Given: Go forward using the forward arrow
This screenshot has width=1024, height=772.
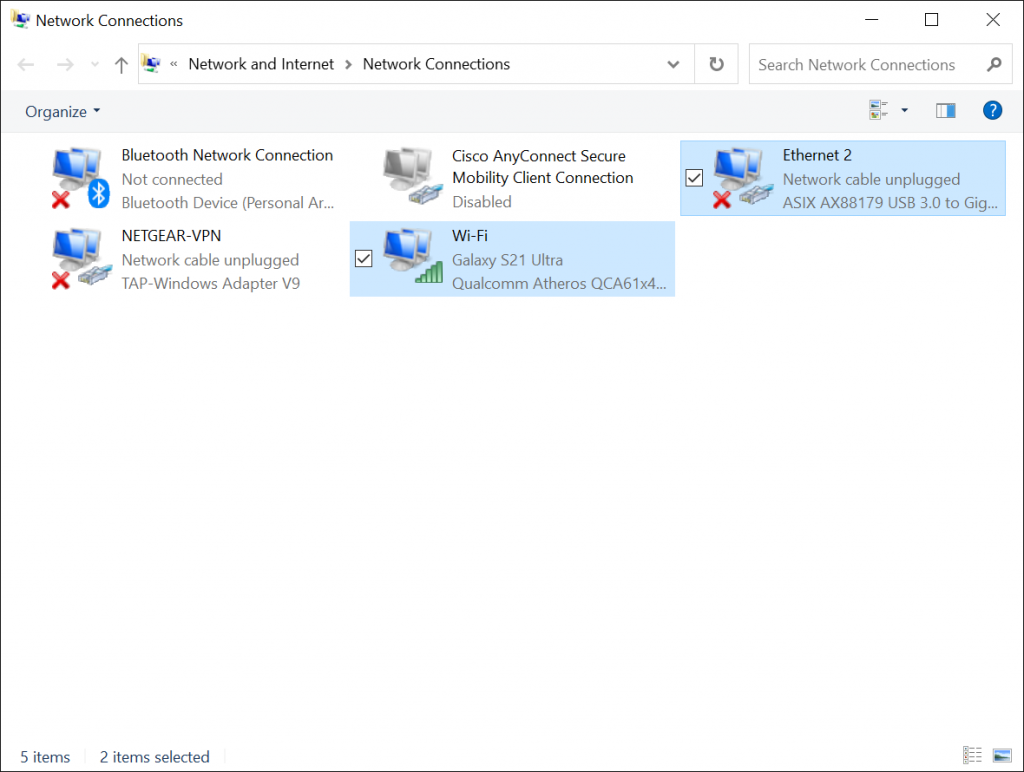Looking at the screenshot, I should coord(65,64).
